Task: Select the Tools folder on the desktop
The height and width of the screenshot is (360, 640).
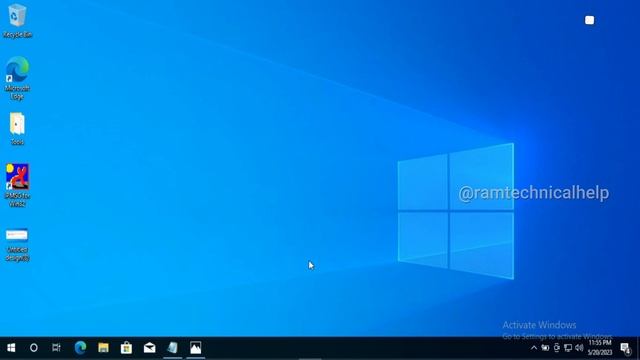Action: [17, 129]
